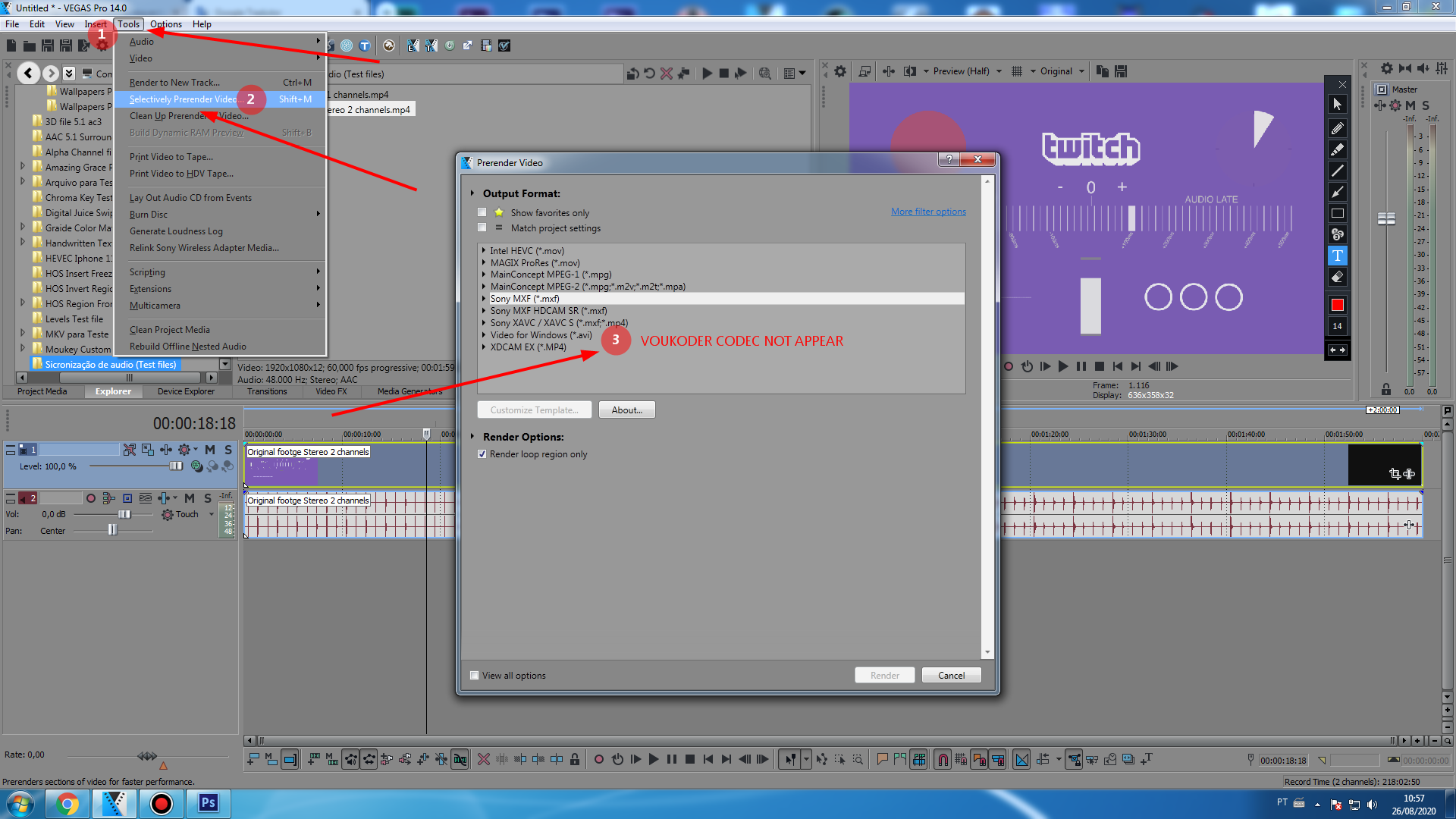This screenshot has width=1456, height=819.
Task: Click the Cancel button in Prerender dialog
Action: coord(951,675)
